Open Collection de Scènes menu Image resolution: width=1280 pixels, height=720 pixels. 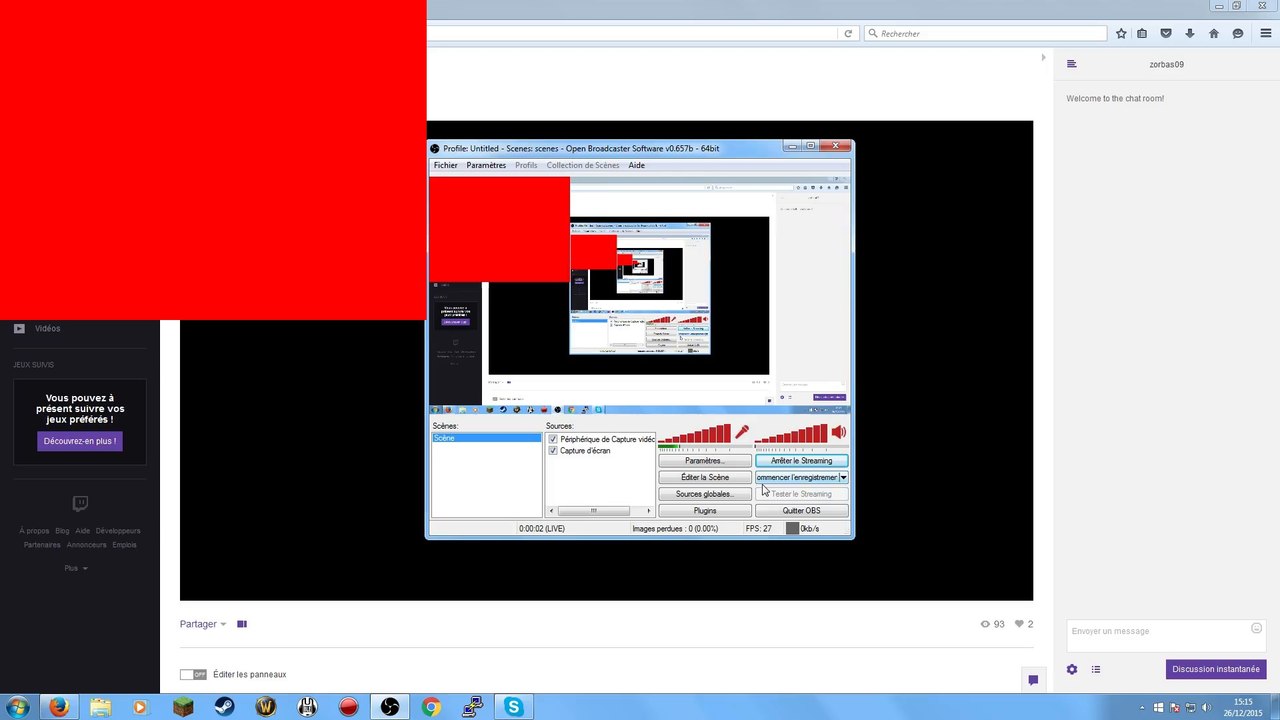tap(583, 165)
